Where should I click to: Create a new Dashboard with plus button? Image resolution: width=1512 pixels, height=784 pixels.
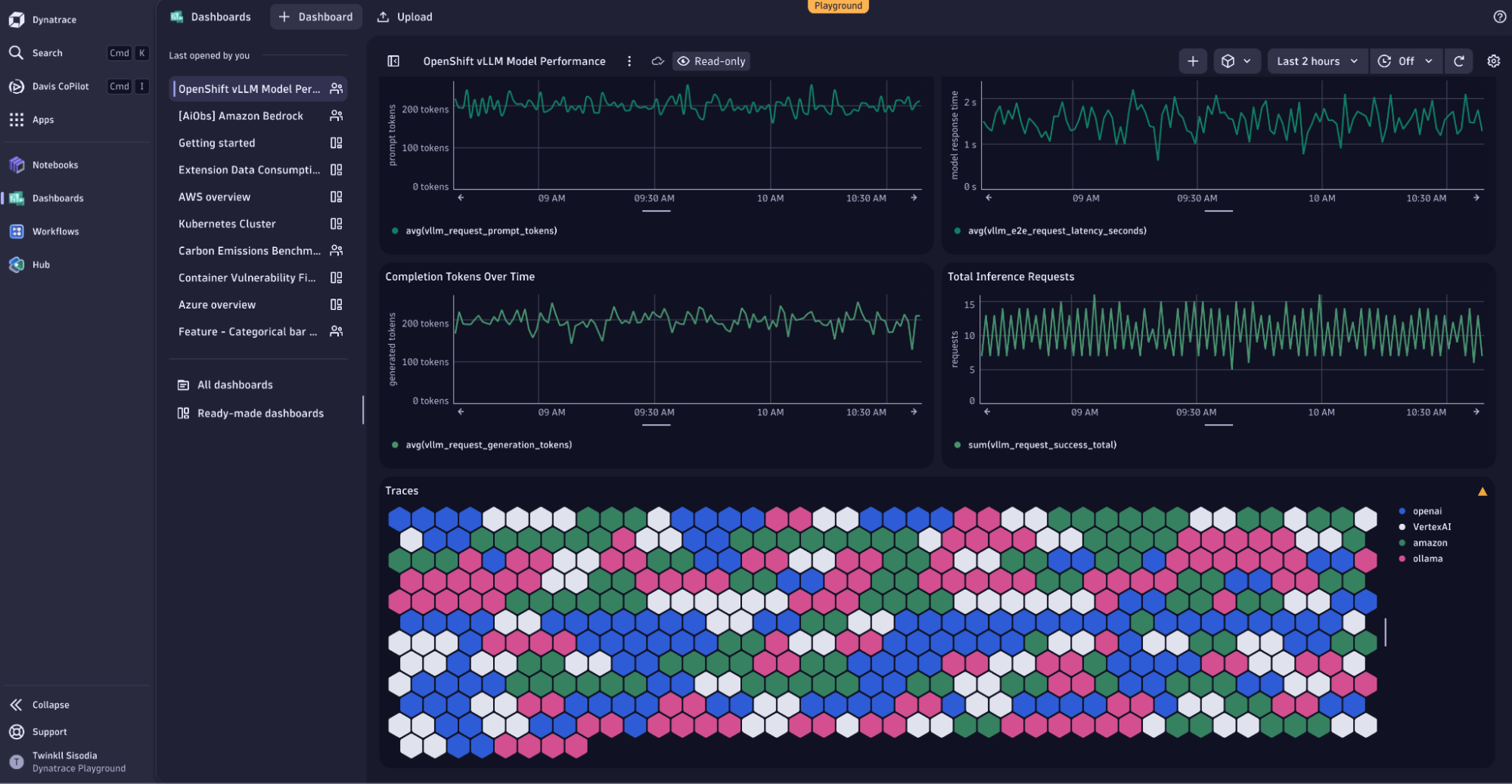tap(316, 17)
